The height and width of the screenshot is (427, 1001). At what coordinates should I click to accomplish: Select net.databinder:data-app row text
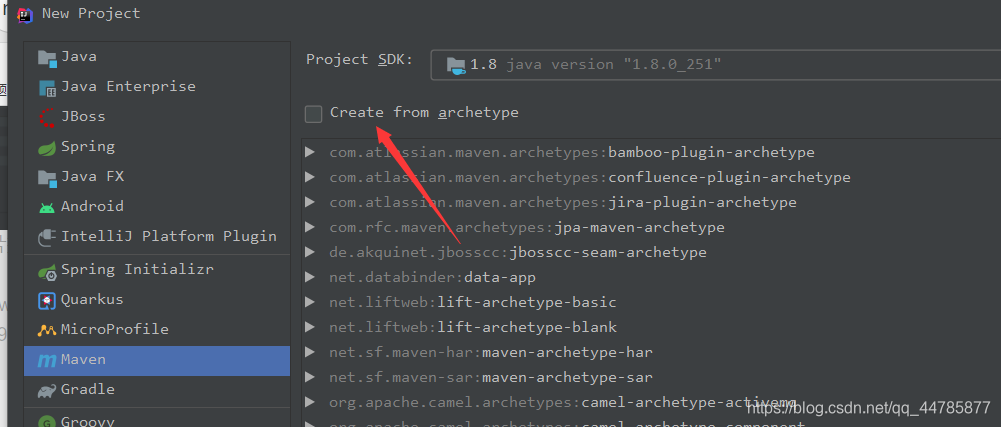(432, 278)
